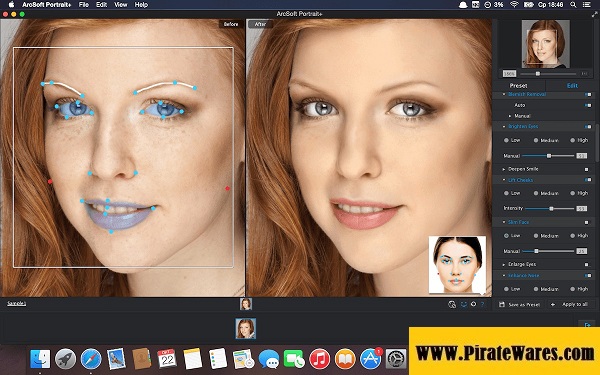This screenshot has width=600, height=375.
Task: Collapse the Slim Face section arrow
Action: 504,222
